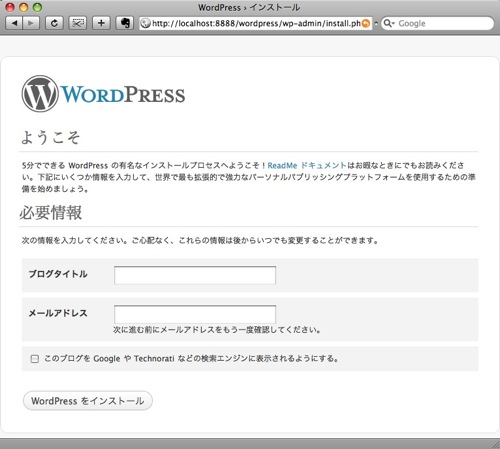
Task: Close the window with the red button
Action: point(10,7)
